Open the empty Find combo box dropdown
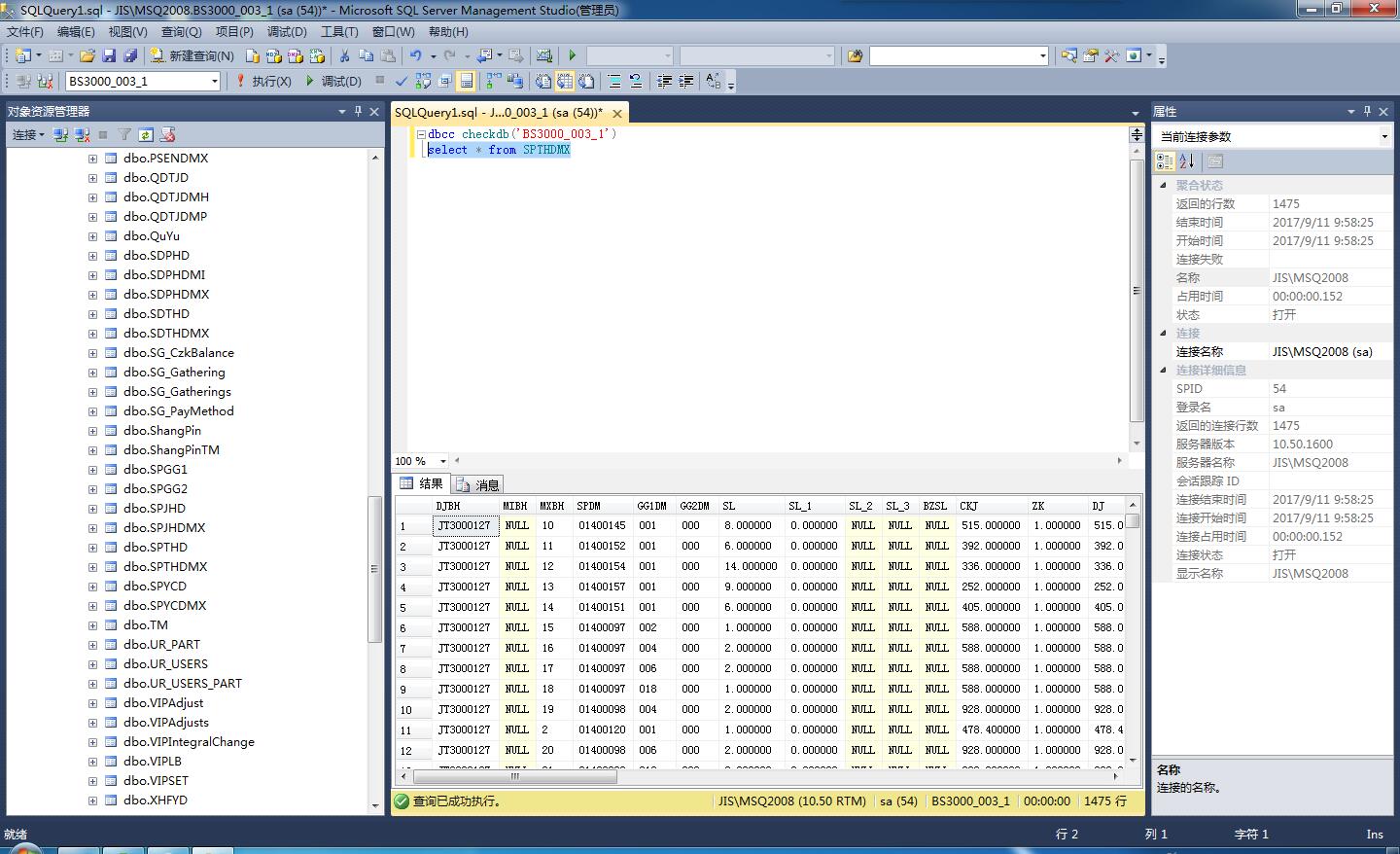Screen dimensions: 1400x854 [x=1042, y=55]
